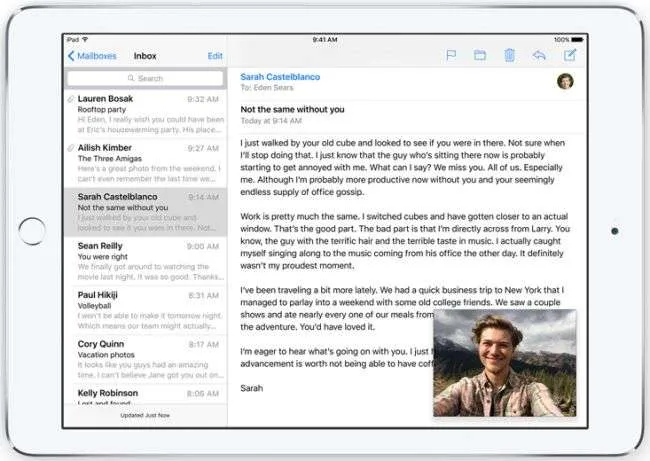650x461 pixels.
Task: Tap the Mailboxes back link
Action: [x=92, y=56]
